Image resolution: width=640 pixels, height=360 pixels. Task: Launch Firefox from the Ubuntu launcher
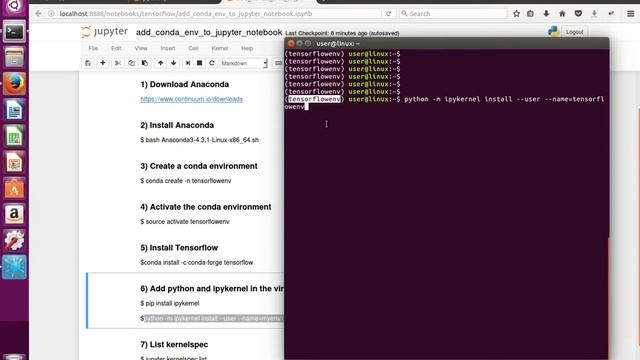tap(14, 84)
